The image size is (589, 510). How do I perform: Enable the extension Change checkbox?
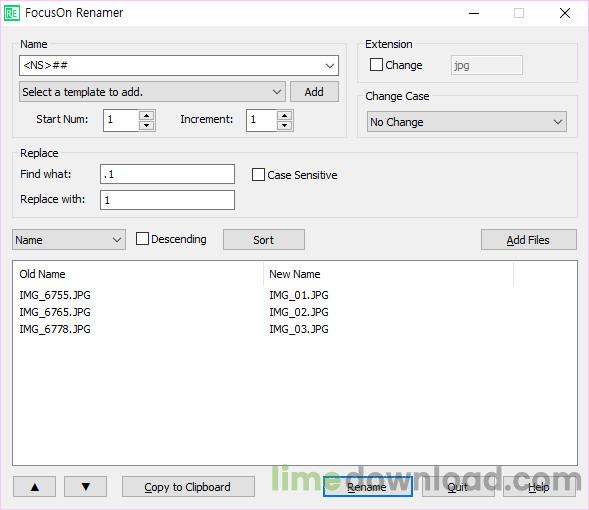coord(376,65)
